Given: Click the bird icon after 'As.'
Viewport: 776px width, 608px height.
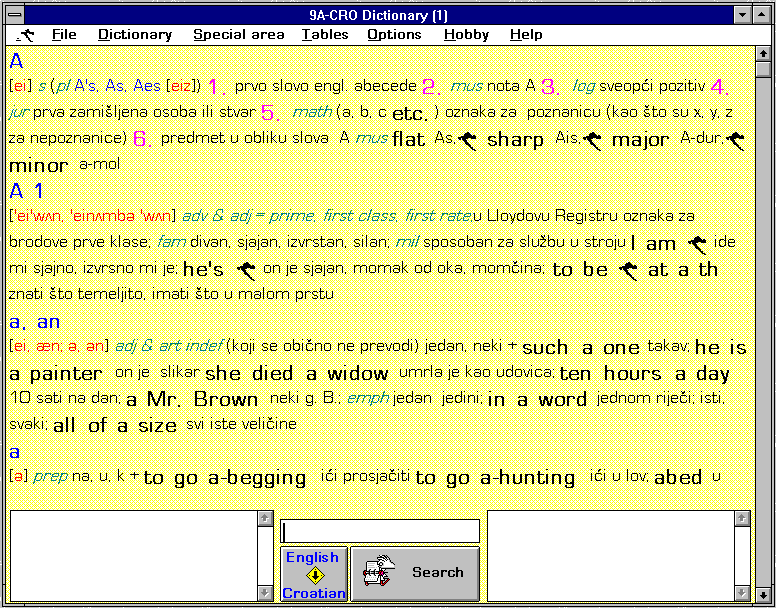Looking at the screenshot, I should [467, 141].
